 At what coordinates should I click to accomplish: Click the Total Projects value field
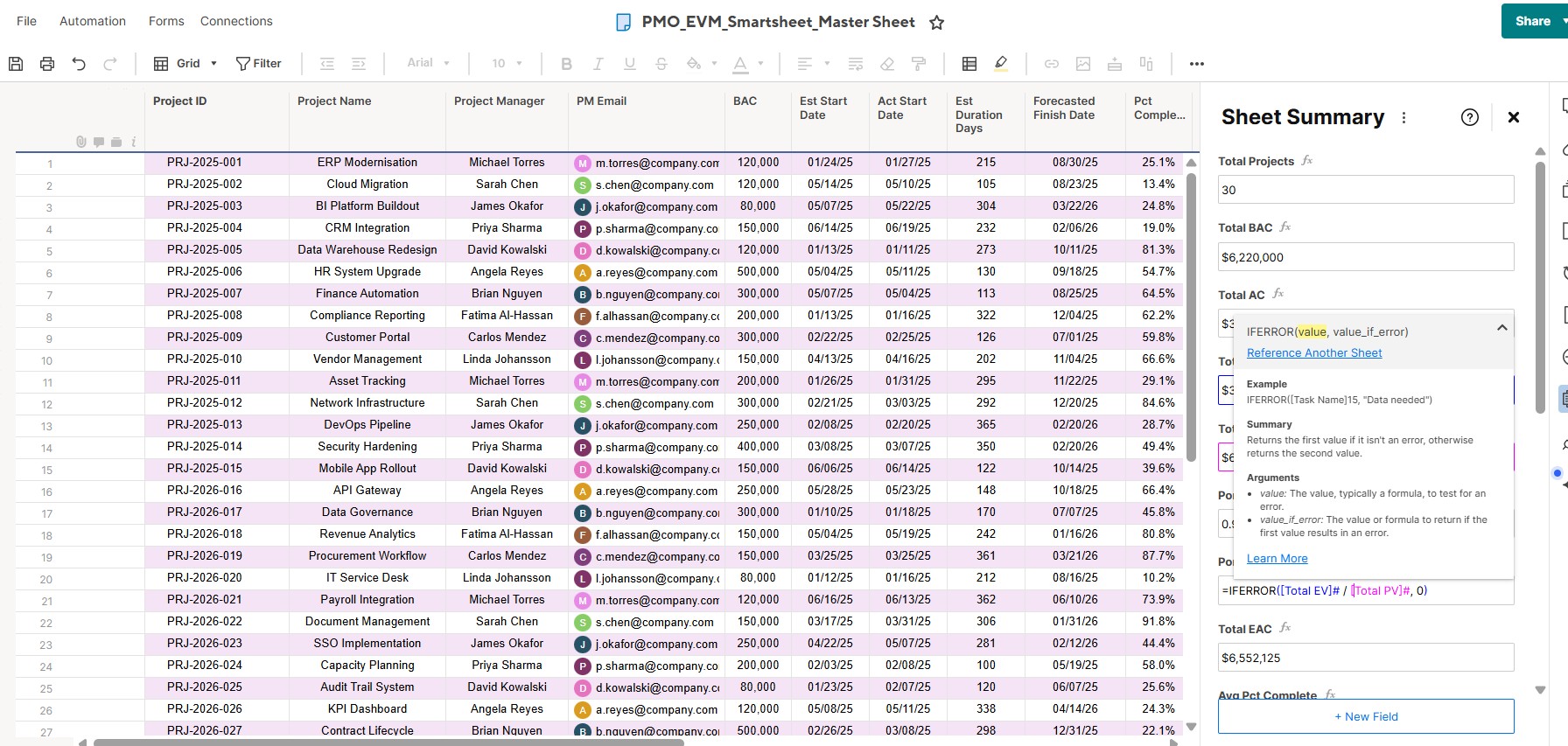point(1366,190)
